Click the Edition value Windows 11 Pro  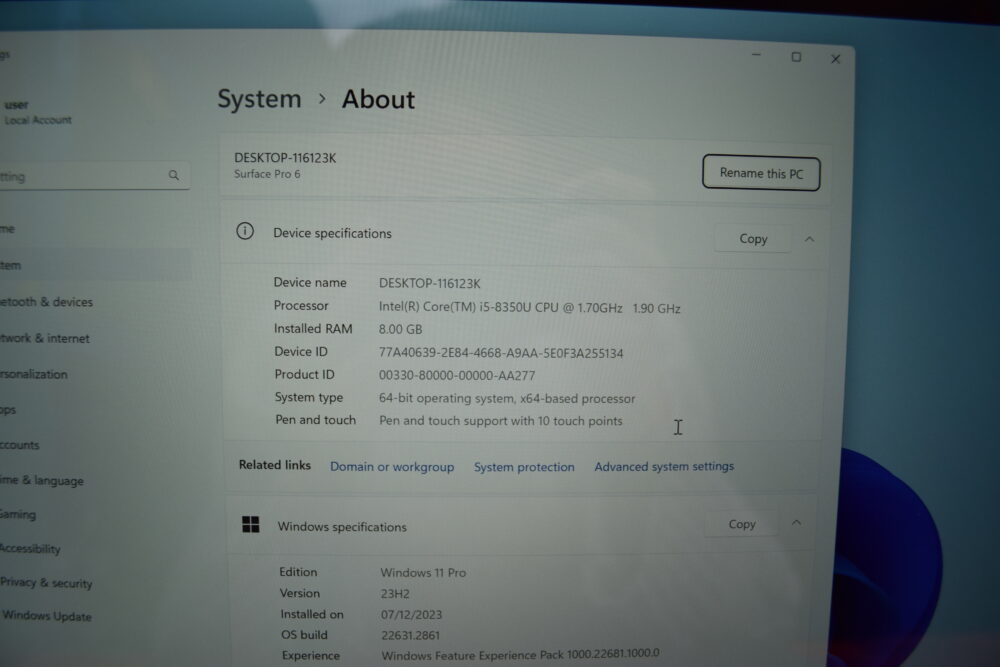(423, 573)
